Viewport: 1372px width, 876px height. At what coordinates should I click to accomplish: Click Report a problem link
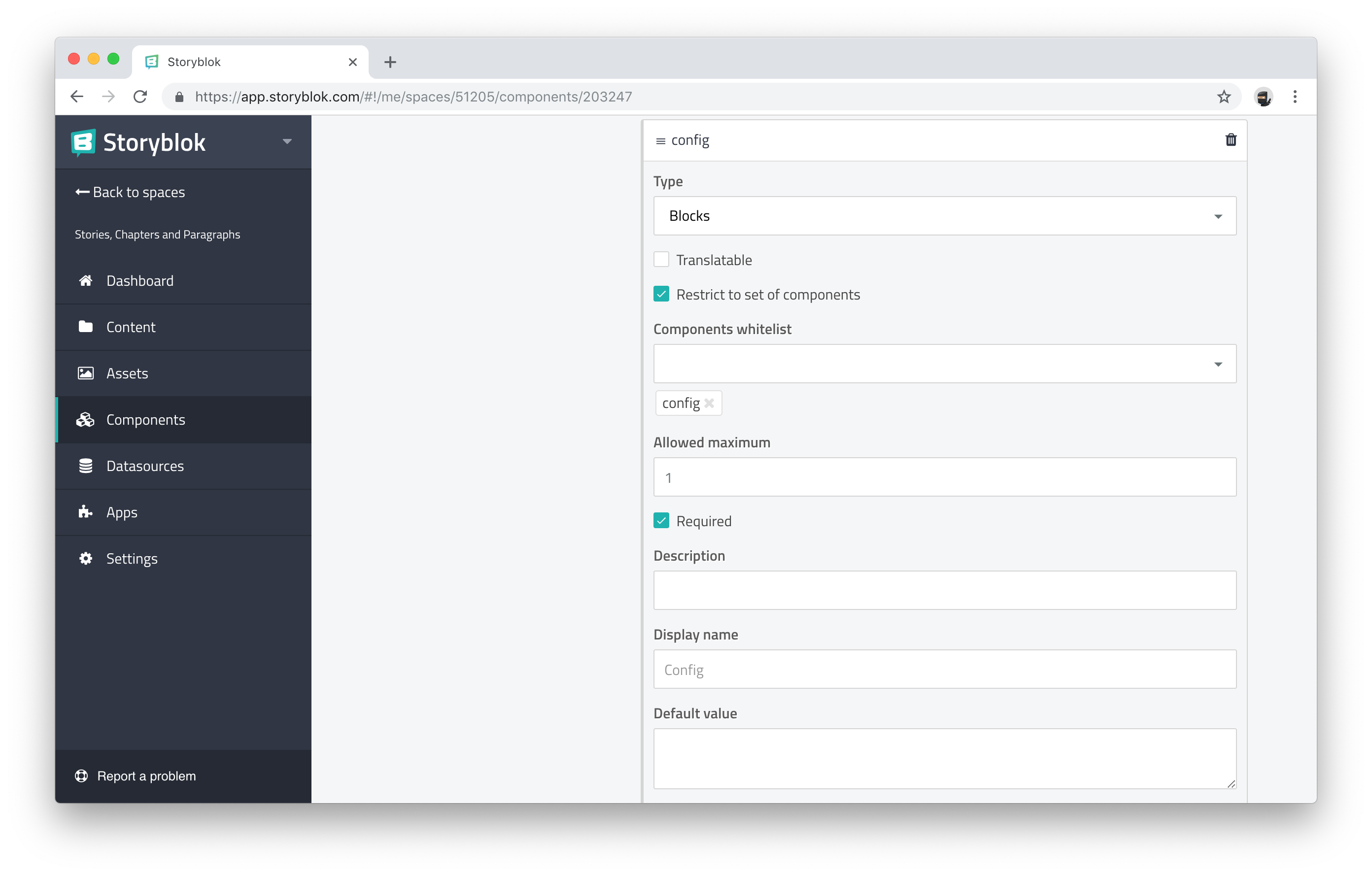pyautogui.click(x=136, y=775)
